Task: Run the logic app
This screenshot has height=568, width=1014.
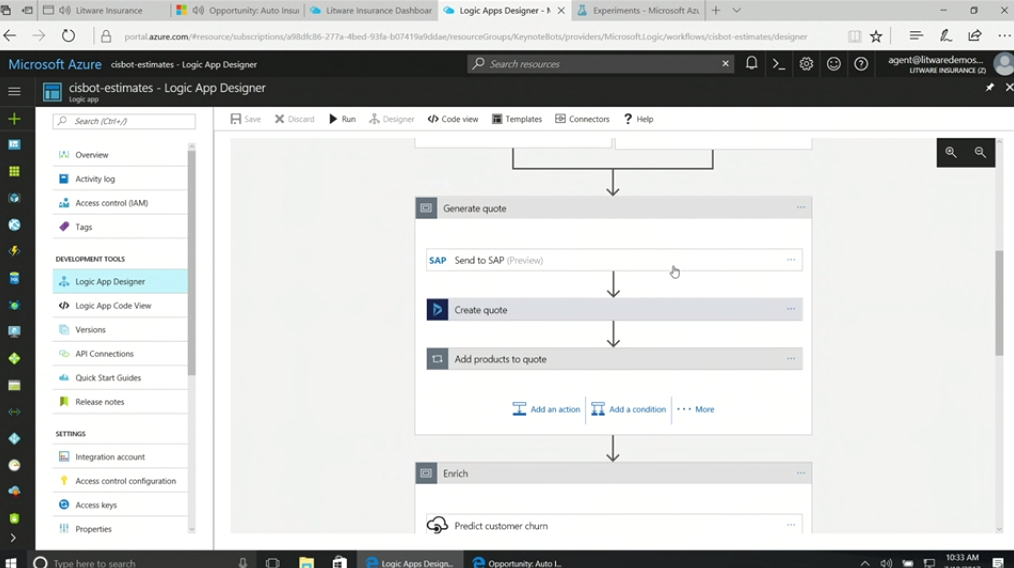Action: click(342, 119)
